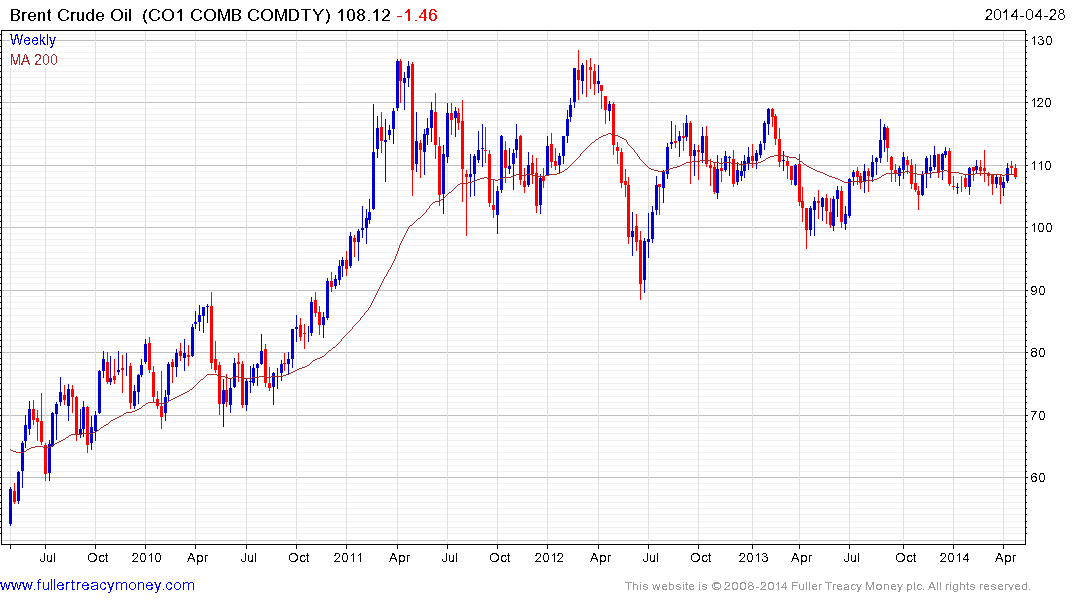Click the copyright notice text at the bottom
This screenshot has width=1075, height=600.
(828, 586)
